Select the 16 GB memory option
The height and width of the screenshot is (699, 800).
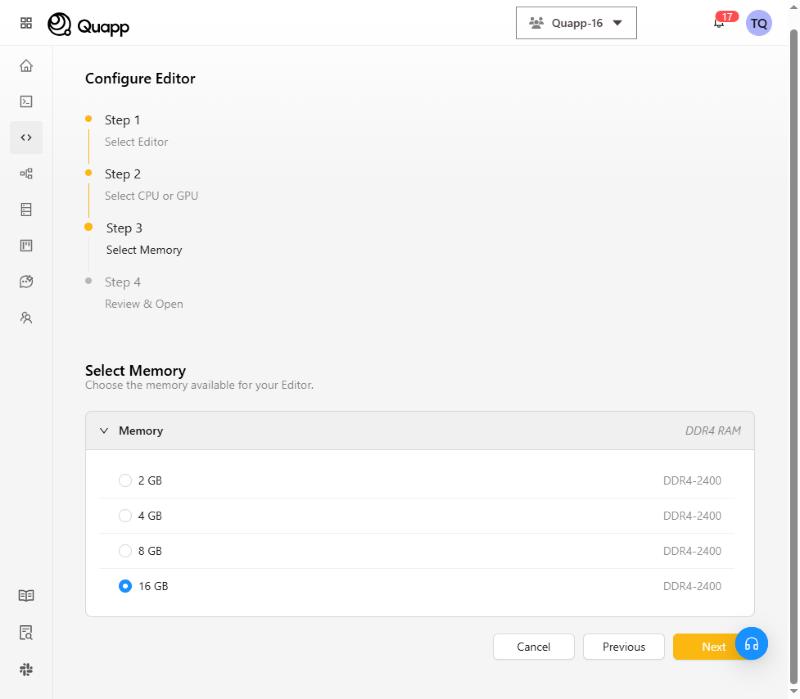point(125,586)
